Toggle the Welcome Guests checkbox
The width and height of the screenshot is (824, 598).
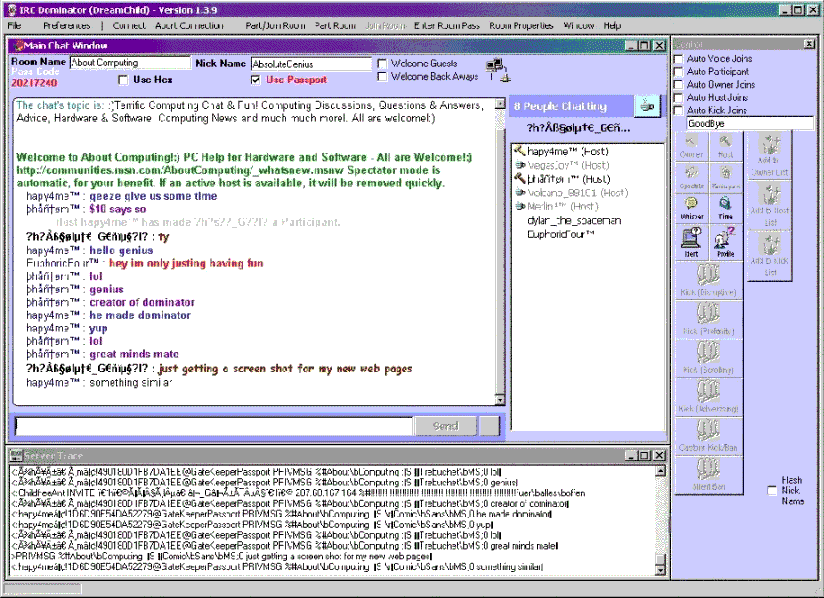tap(382, 63)
